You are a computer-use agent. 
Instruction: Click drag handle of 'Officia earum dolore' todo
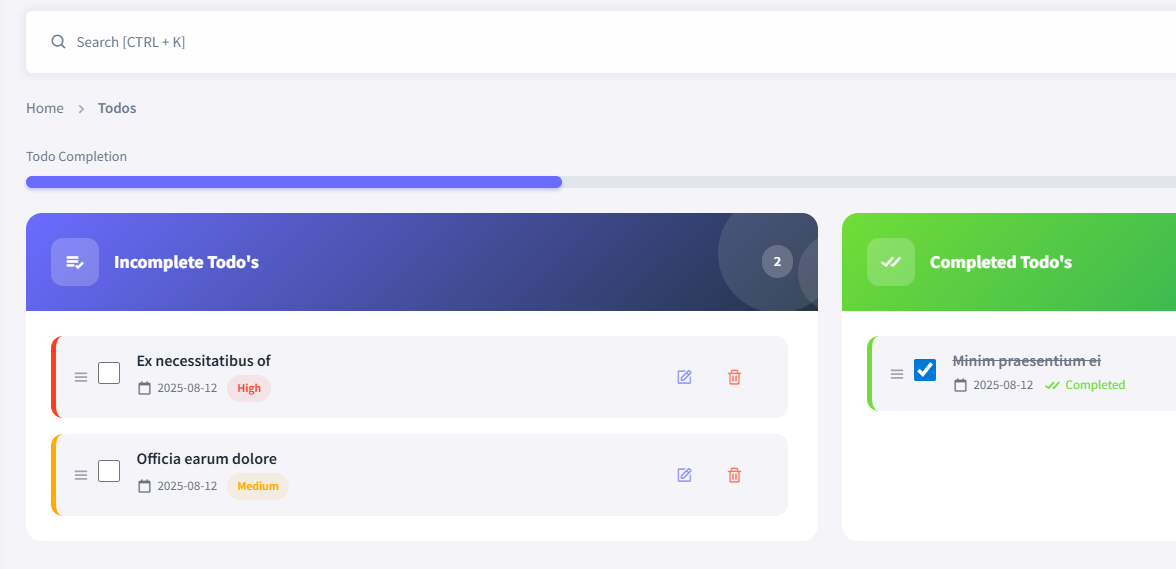pos(81,475)
